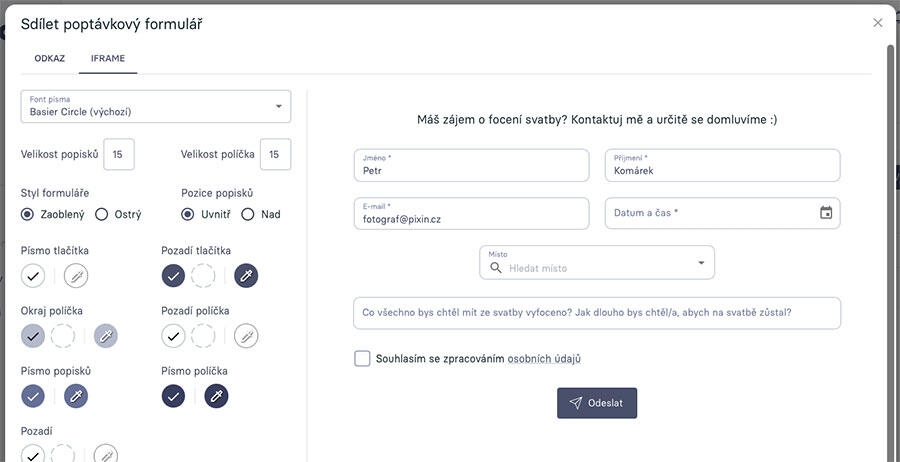Click eyedropper icon under Písmo tlačítka
This screenshot has width=900, height=462.
click(x=77, y=276)
